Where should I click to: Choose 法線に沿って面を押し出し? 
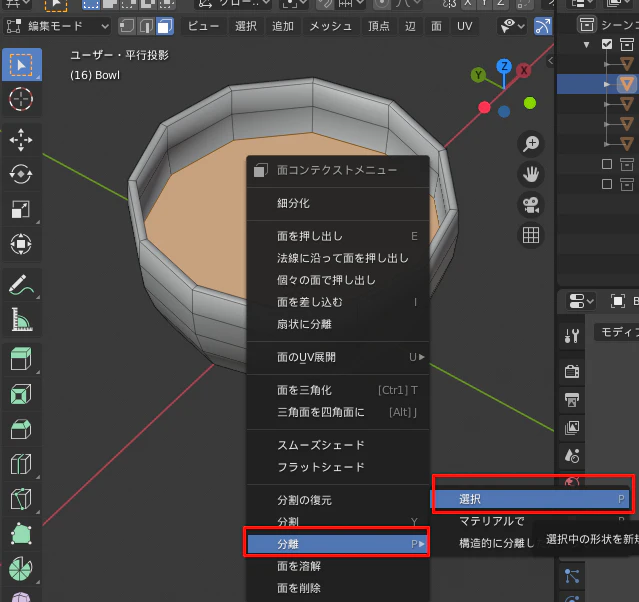tap(337, 258)
